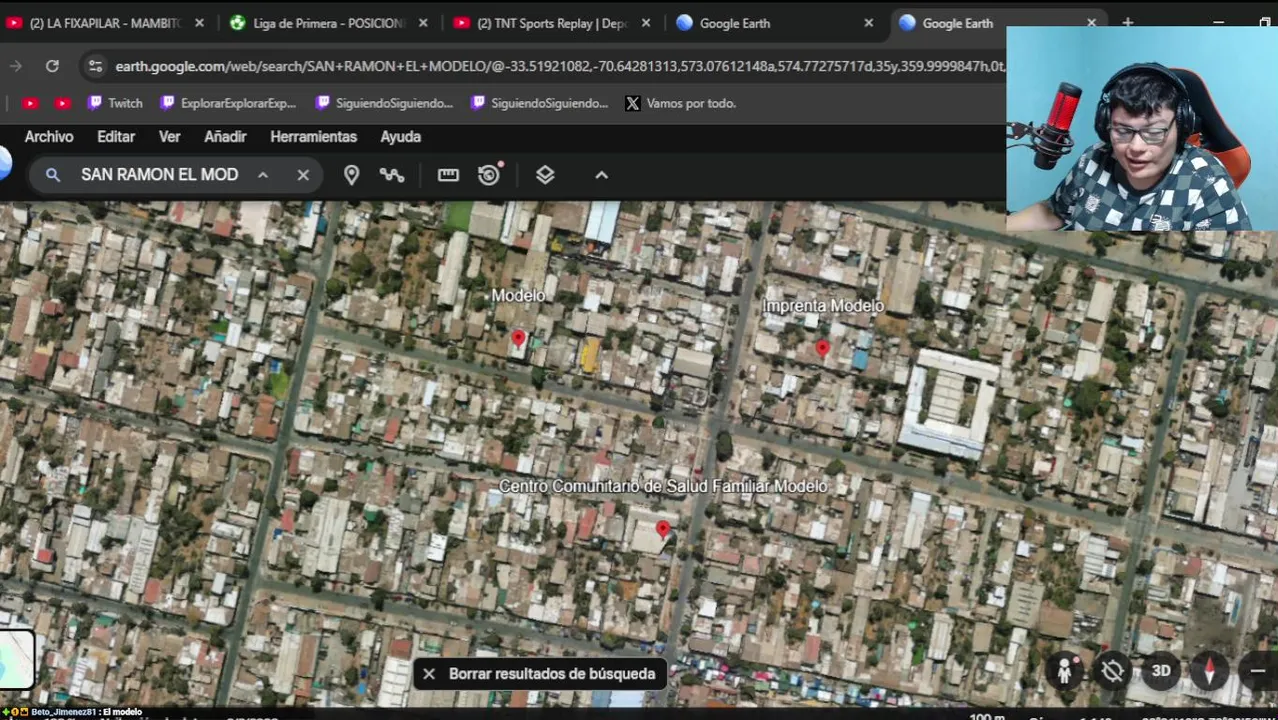Zoom out with the minus button
This screenshot has width=1278, height=720.
click(1258, 671)
